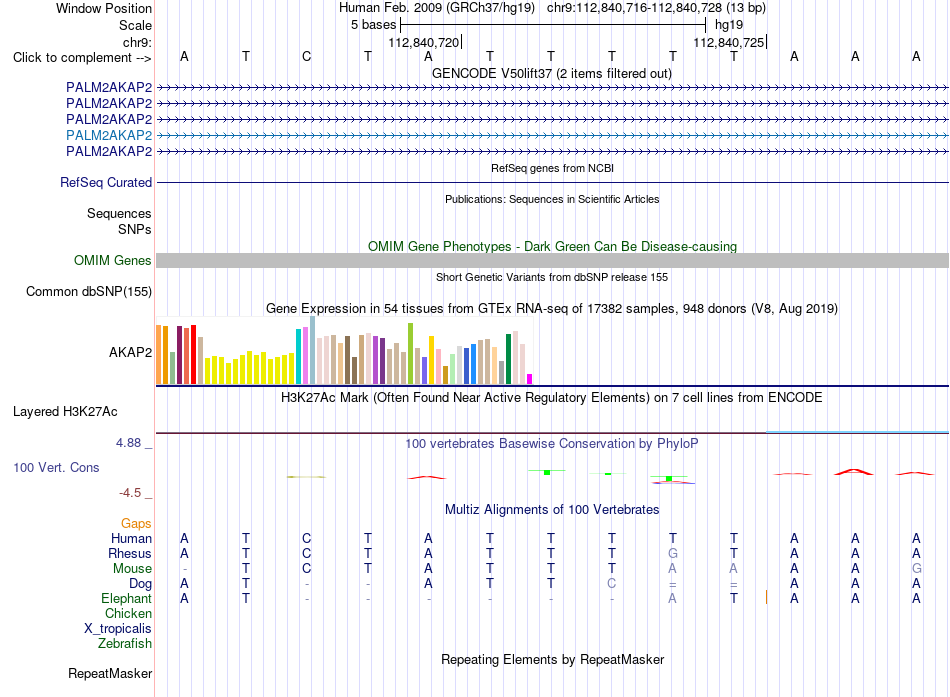This screenshot has height=697, width=950.
Task: Click the light-blue PALM2AKAP2 transcript label
Action: 109,135
